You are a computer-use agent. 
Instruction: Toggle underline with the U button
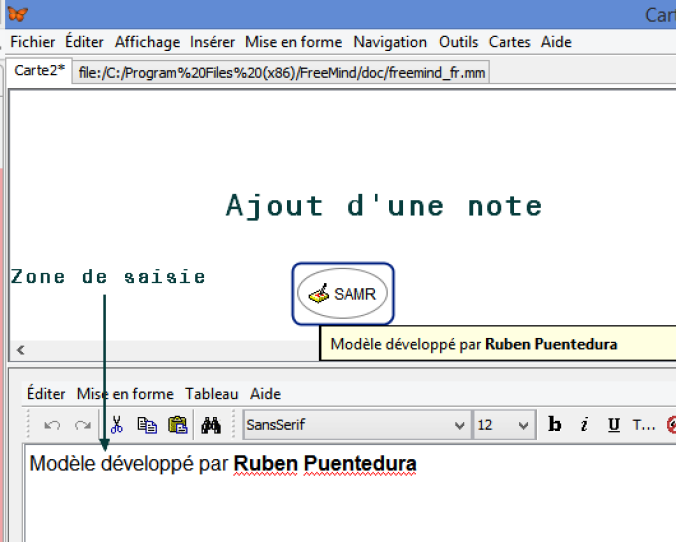pos(614,425)
